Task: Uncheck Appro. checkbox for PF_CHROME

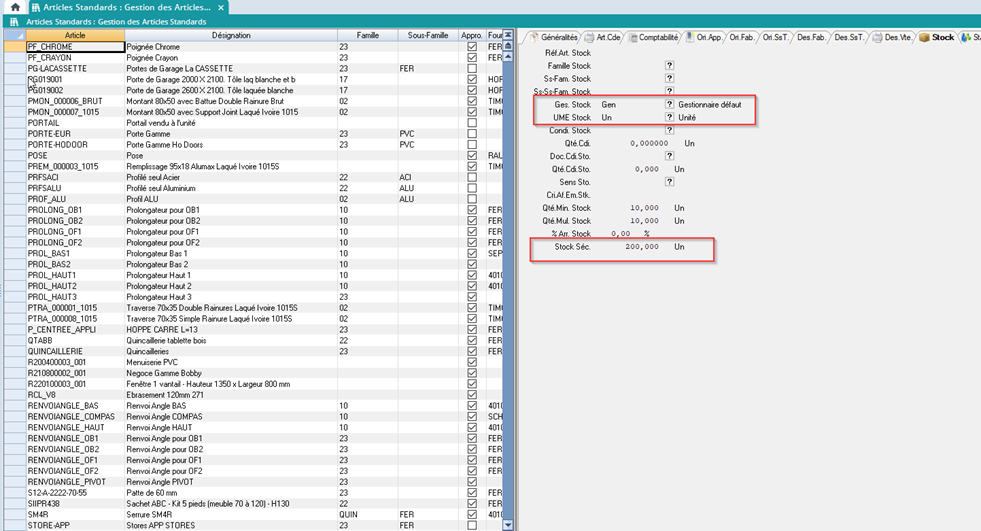Action: [x=472, y=47]
